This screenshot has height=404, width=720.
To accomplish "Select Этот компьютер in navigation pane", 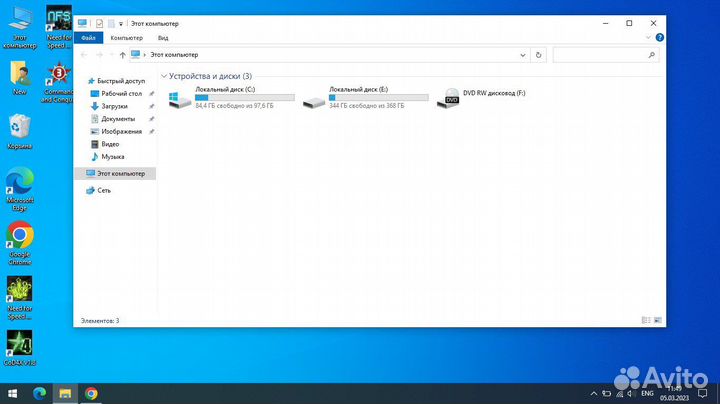I will tap(115, 174).
